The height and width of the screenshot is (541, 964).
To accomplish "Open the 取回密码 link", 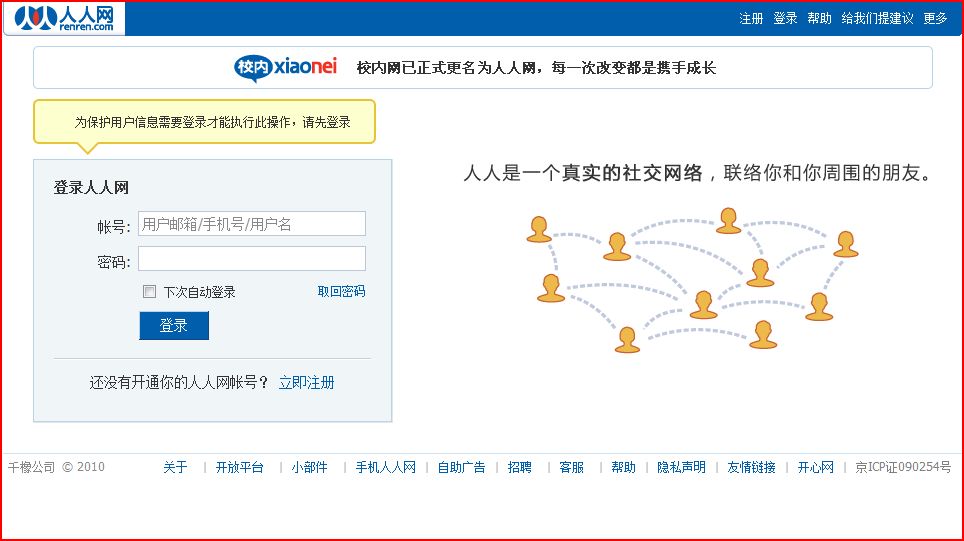I will pos(341,291).
